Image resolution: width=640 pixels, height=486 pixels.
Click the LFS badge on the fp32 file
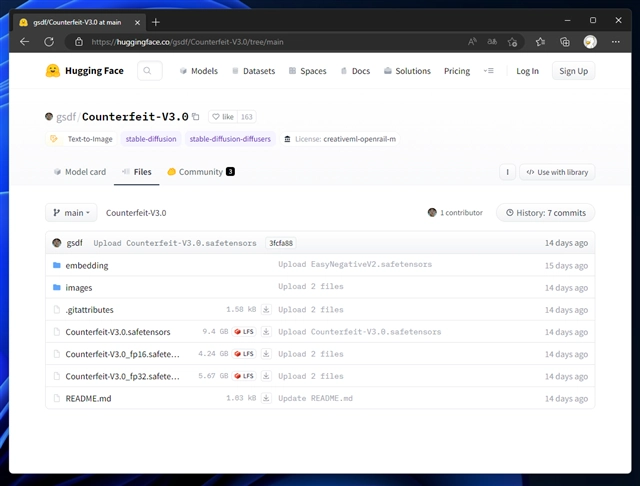click(x=244, y=376)
